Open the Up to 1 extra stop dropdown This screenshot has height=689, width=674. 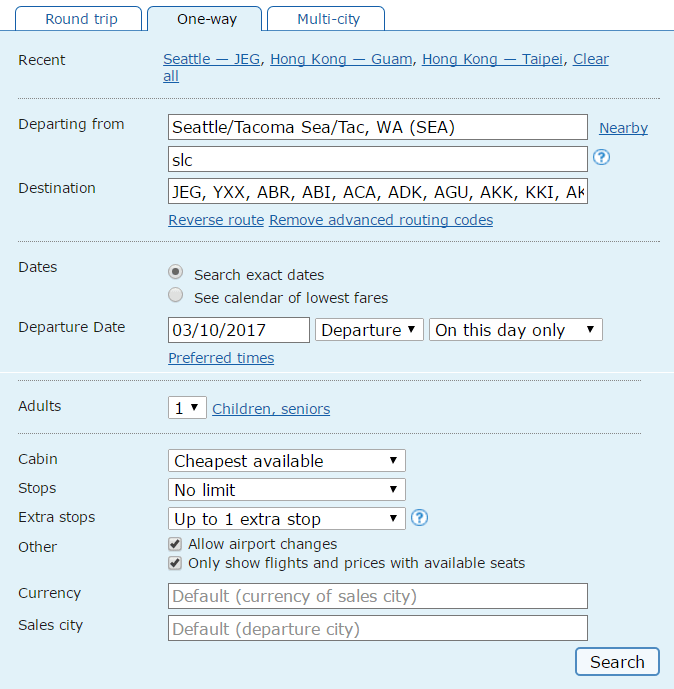(x=286, y=519)
